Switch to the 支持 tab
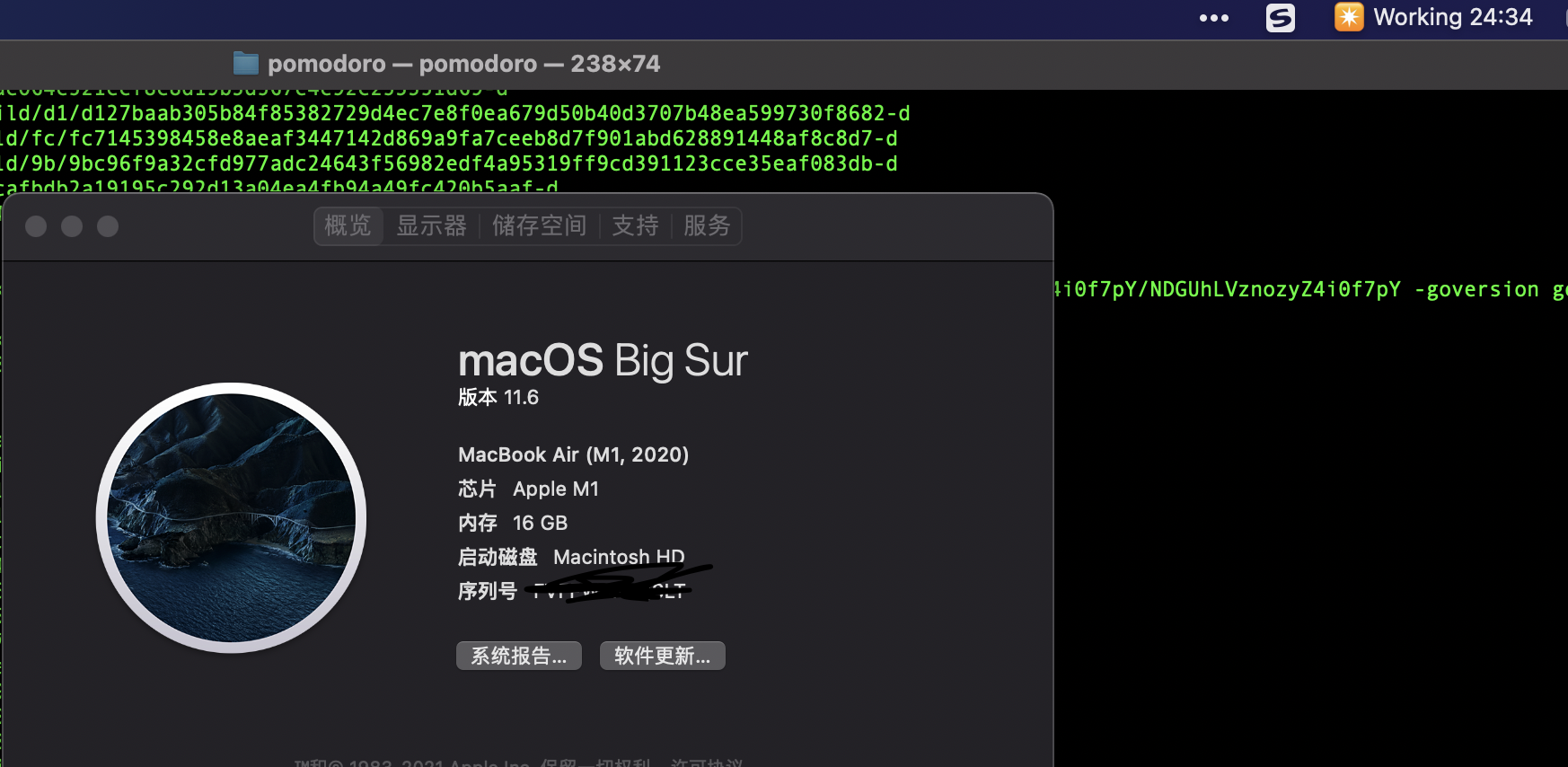1568x767 pixels. click(636, 225)
